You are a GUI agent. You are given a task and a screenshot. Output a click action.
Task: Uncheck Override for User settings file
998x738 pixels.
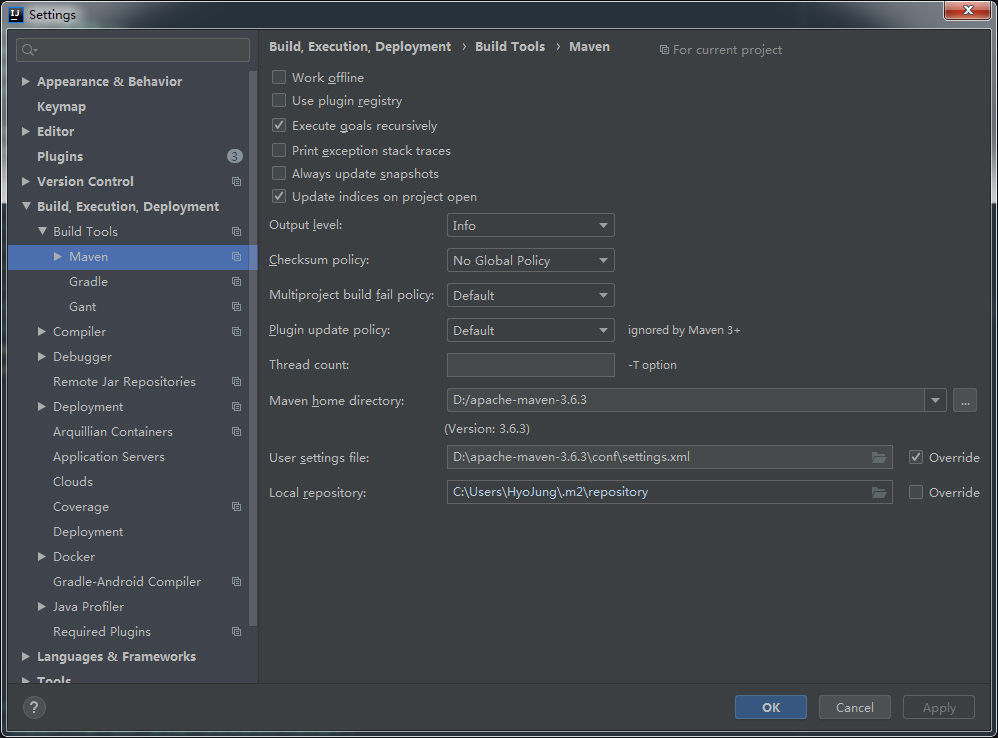pyautogui.click(x=916, y=457)
